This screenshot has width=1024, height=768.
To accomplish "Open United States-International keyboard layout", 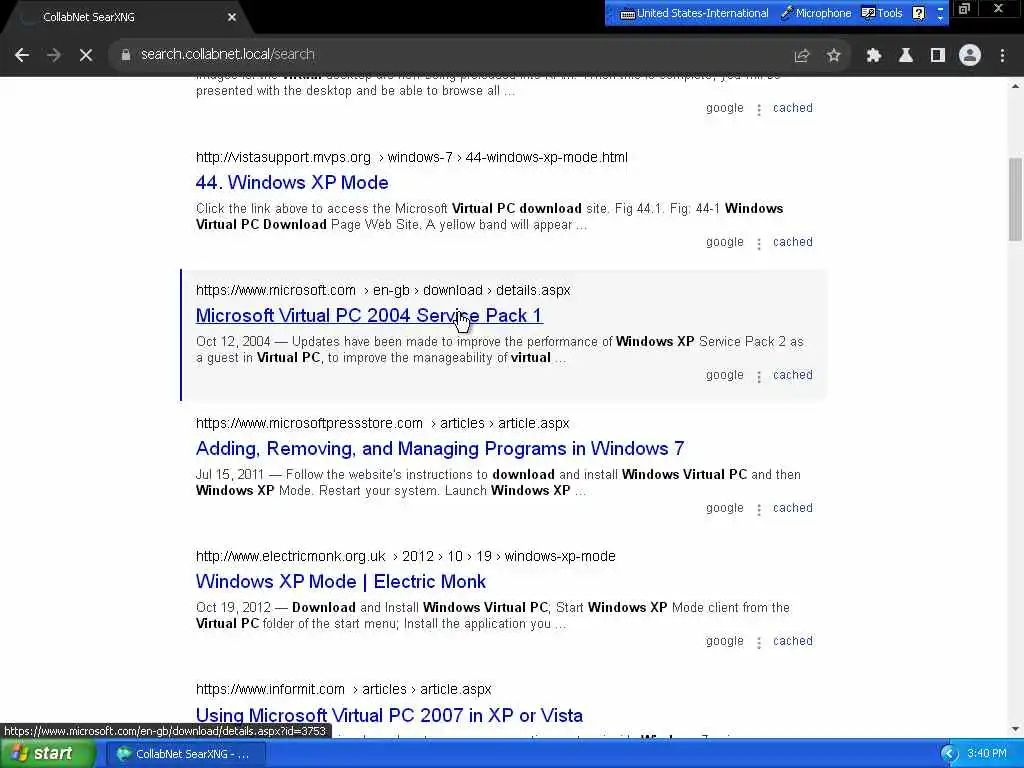I will pyautogui.click(x=694, y=13).
